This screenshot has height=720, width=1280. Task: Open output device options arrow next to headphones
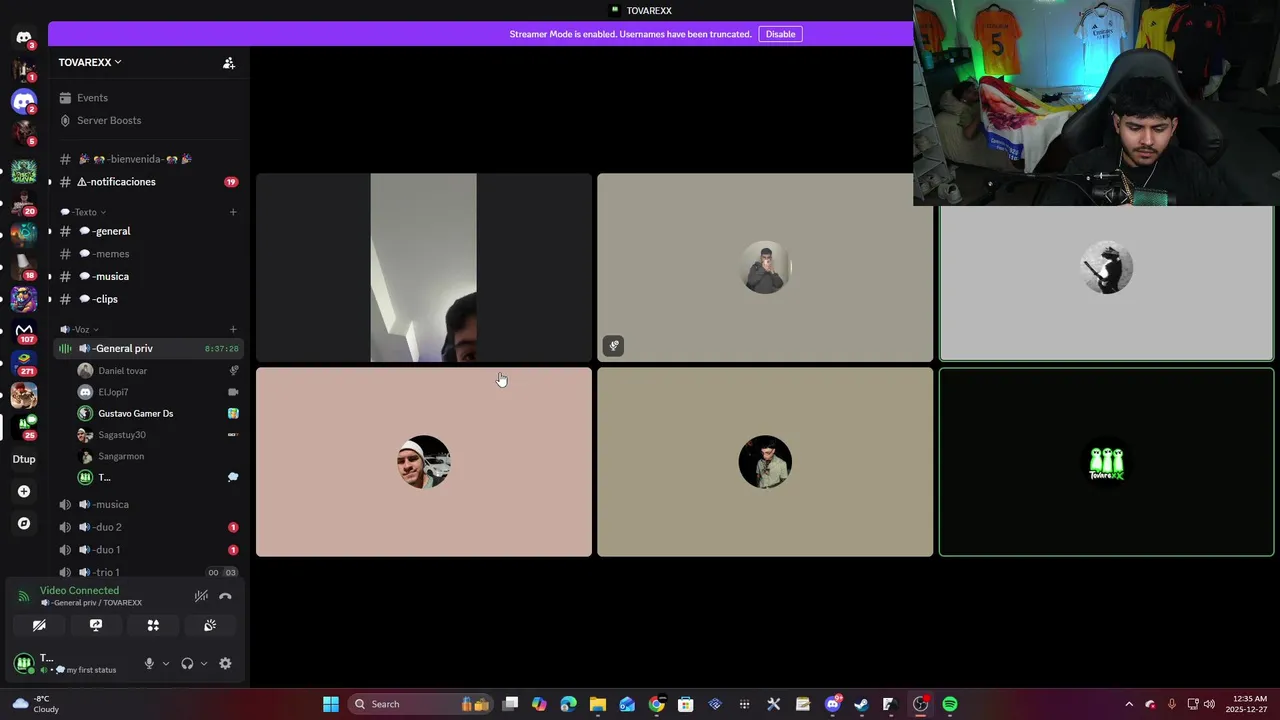(x=204, y=664)
